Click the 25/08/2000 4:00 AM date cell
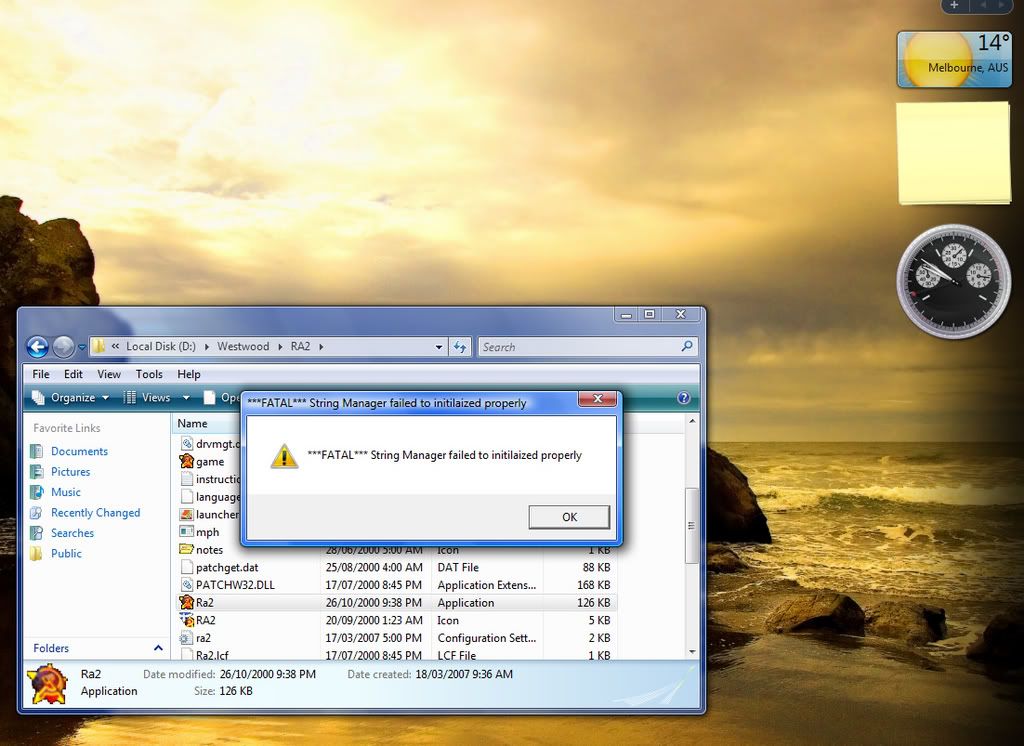 374,568
